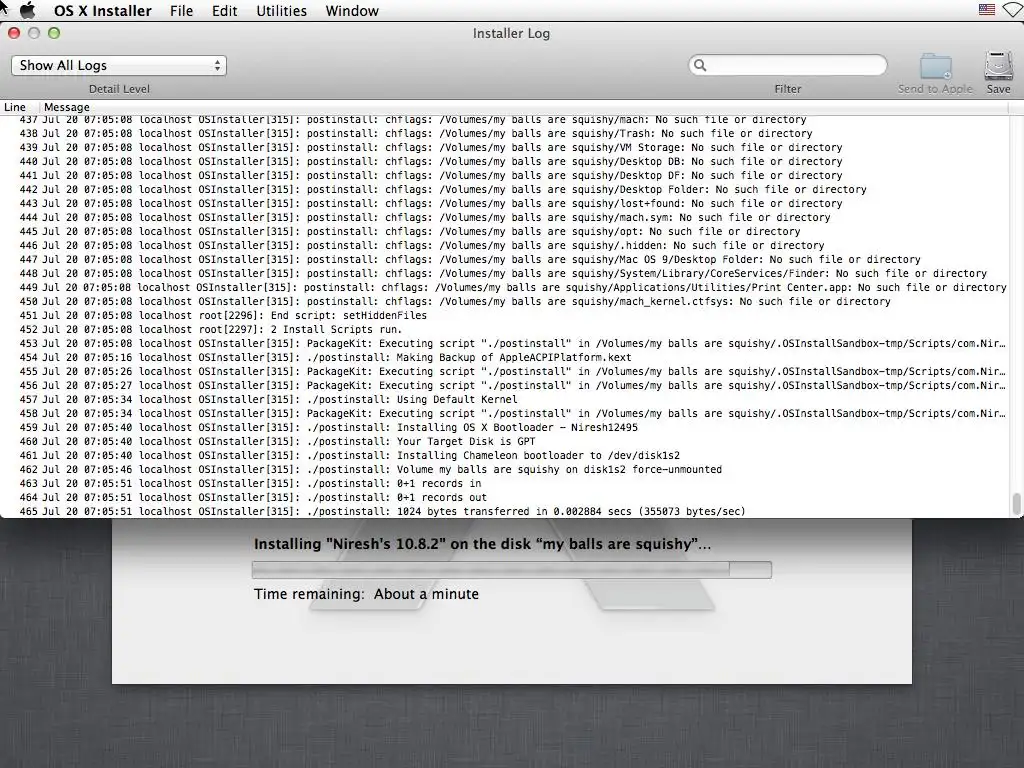The width and height of the screenshot is (1024, 768).
Task: Open the File menu
Action: pos(181,11)
